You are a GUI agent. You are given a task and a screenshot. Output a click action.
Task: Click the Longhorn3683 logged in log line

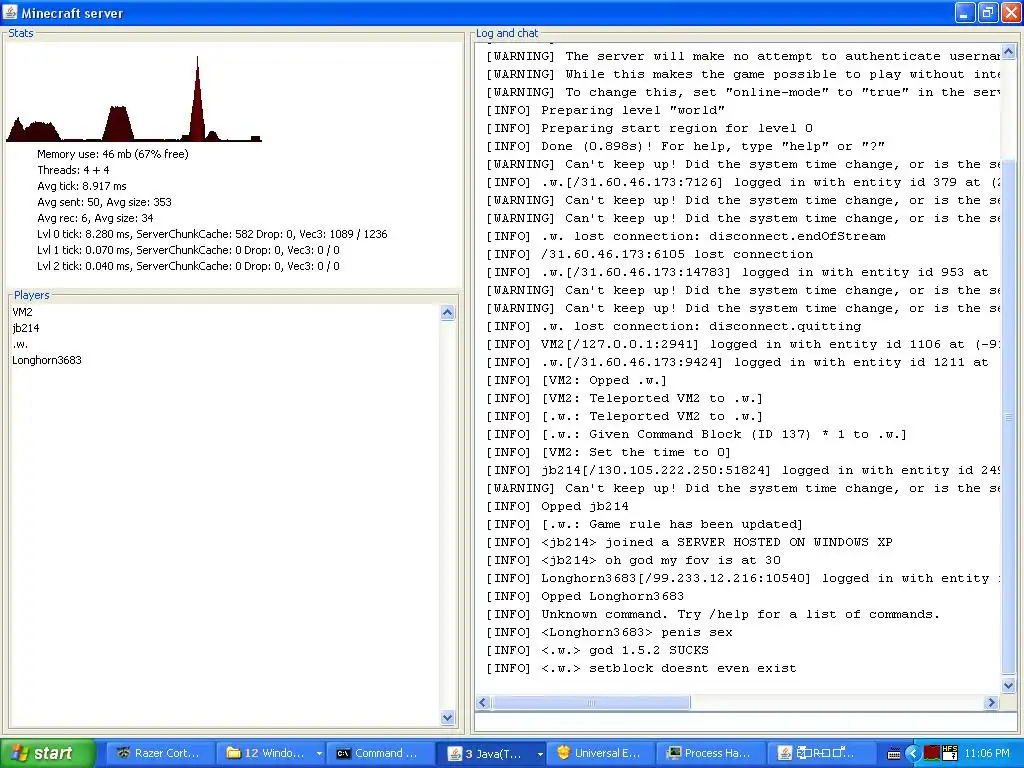coord(743,579)
